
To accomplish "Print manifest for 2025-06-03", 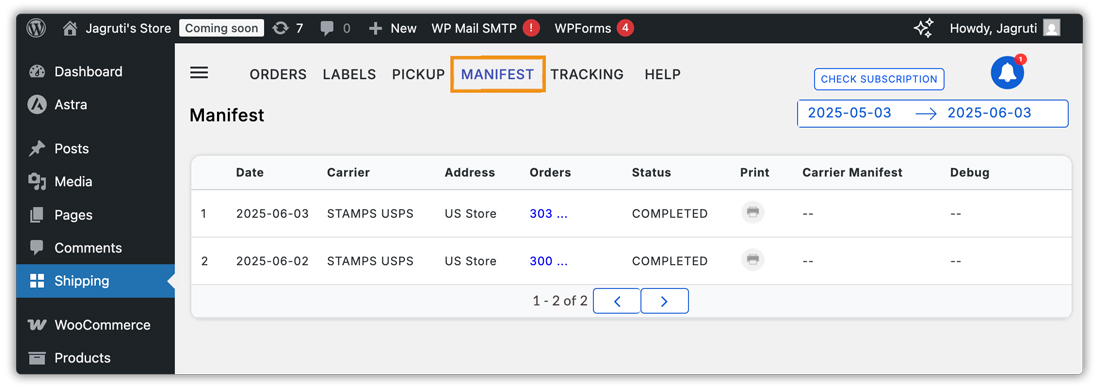I will (753, 212).
